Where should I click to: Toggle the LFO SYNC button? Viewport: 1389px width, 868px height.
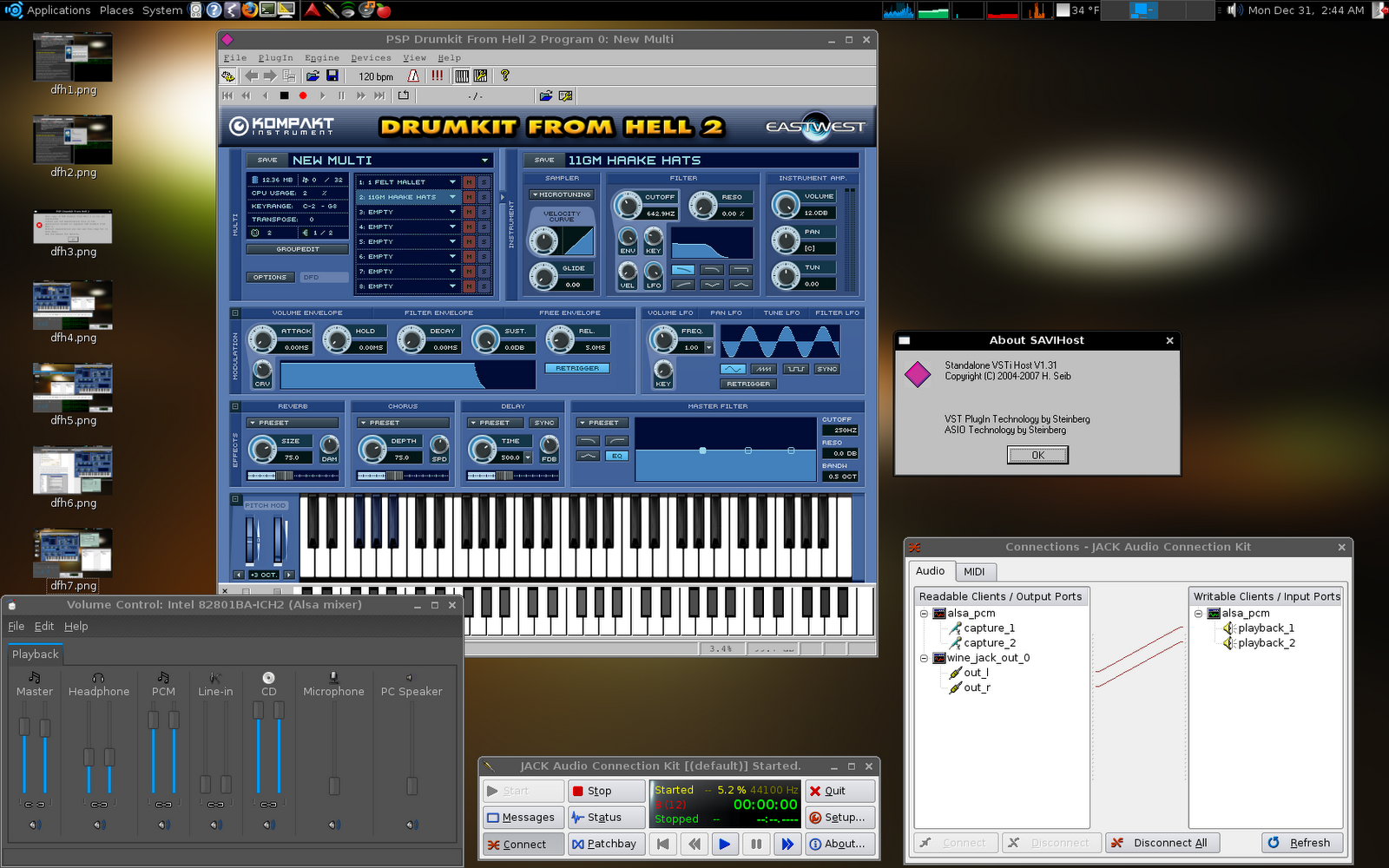(827, 369)
